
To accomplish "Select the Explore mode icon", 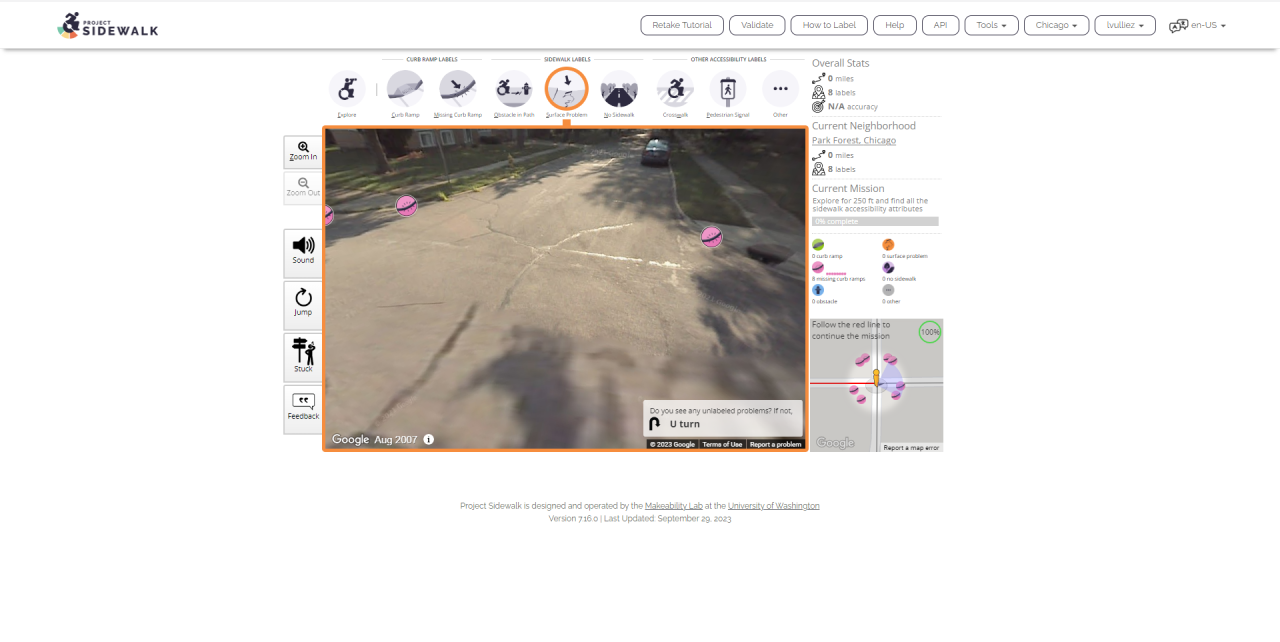I will pyautogui.click(x=347, y=89).
